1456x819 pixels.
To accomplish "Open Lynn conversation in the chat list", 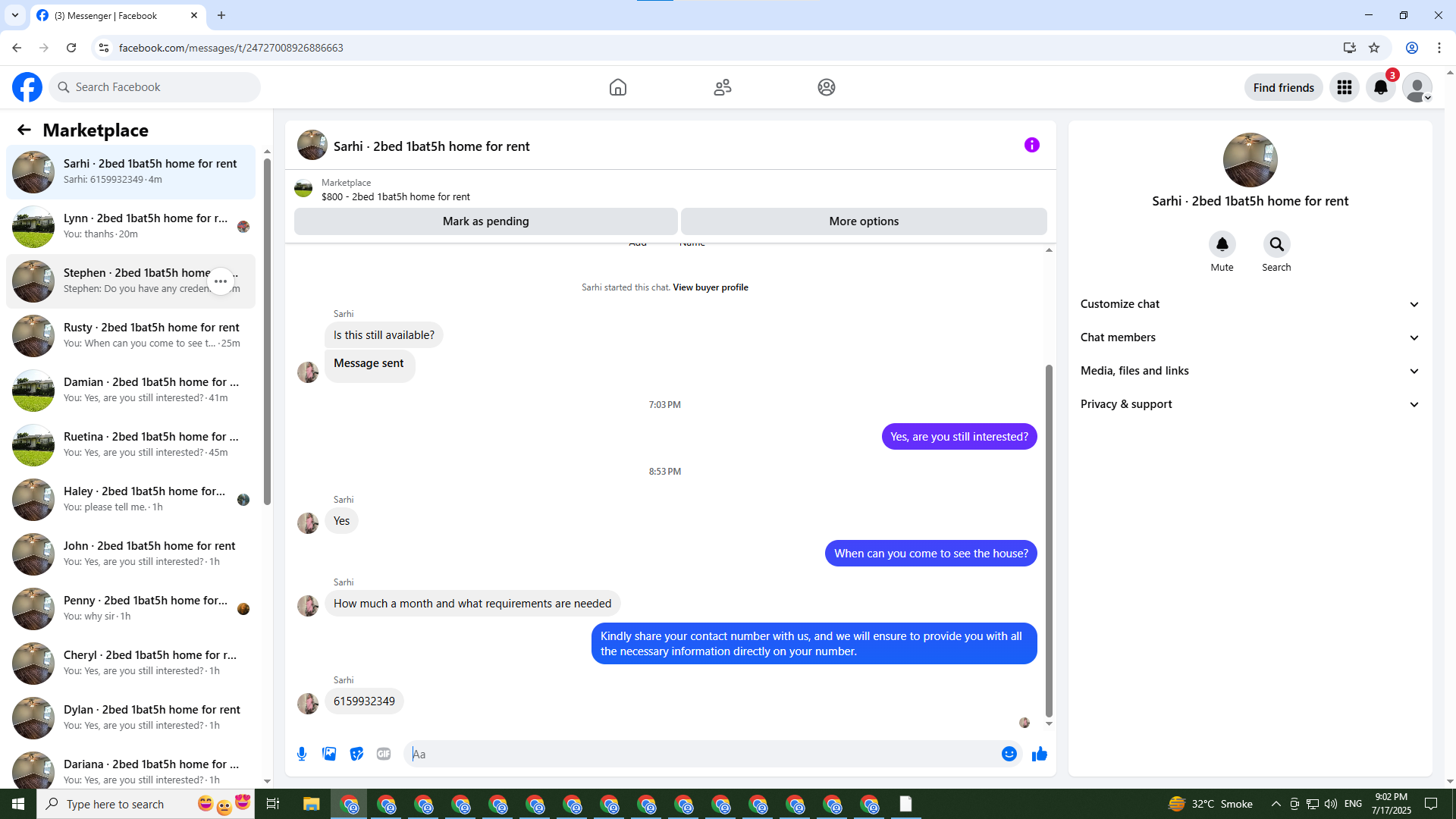I will (130, 227).
